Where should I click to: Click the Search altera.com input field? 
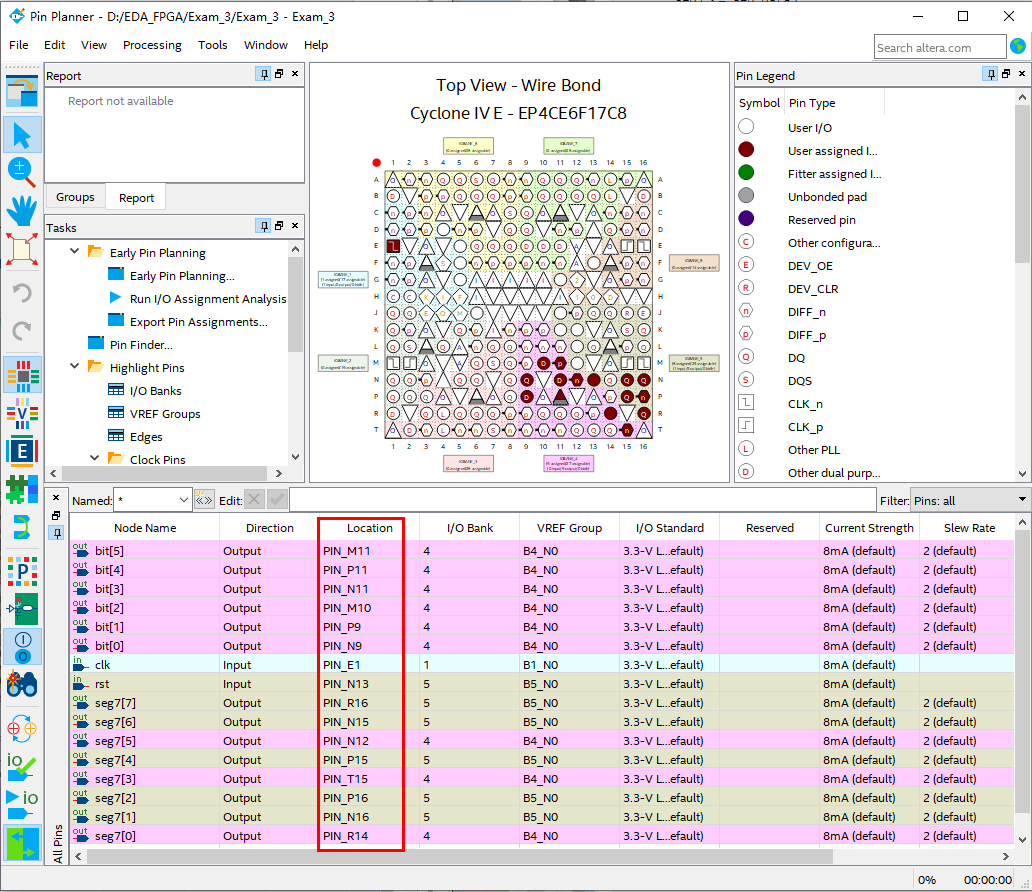click(940, 47)
